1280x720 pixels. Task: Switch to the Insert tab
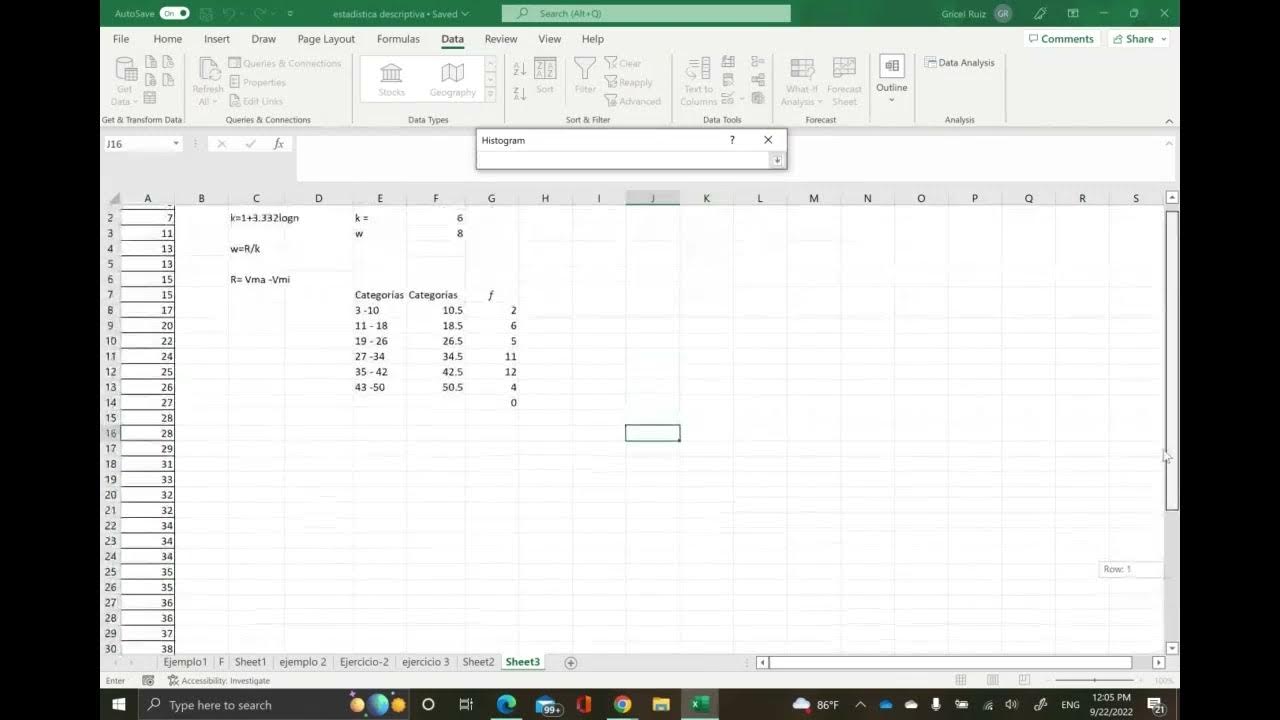217,39
